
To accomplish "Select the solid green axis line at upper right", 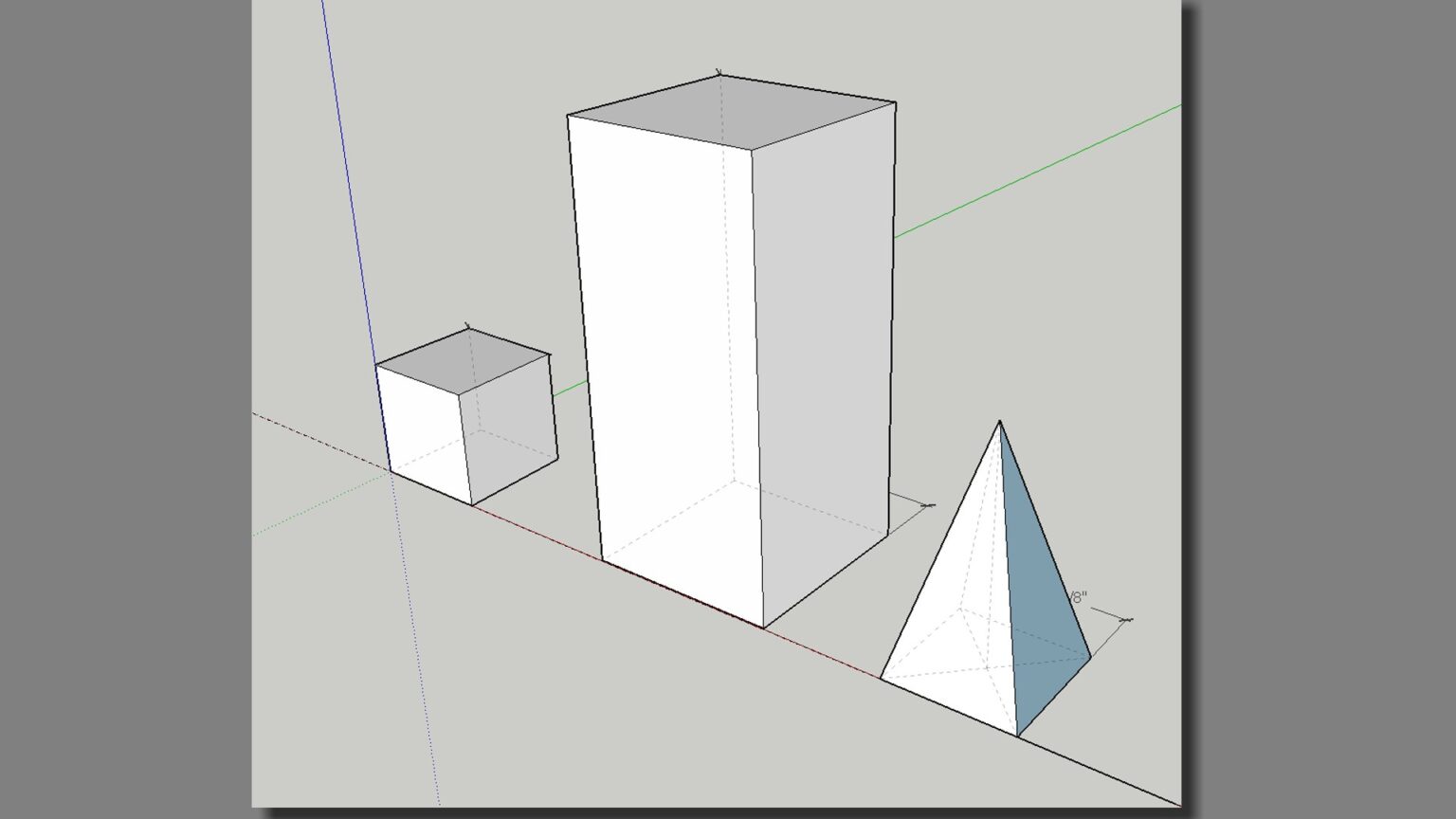I will click(x=1043, y=169).
